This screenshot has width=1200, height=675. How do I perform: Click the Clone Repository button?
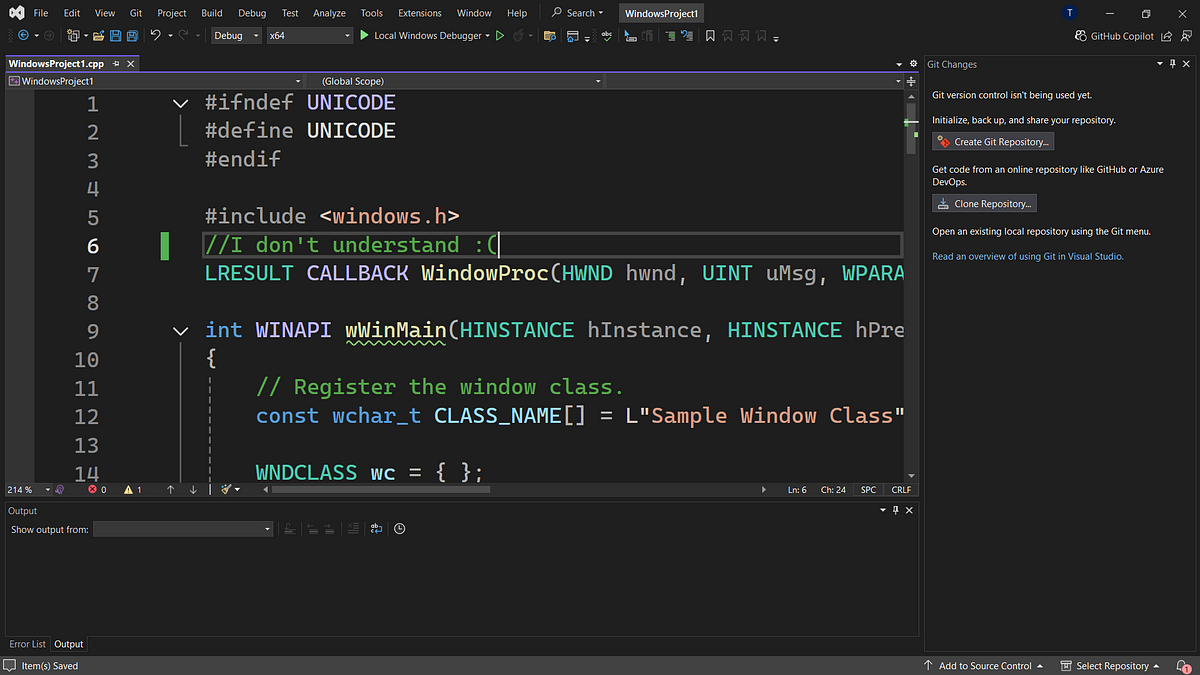985,204
